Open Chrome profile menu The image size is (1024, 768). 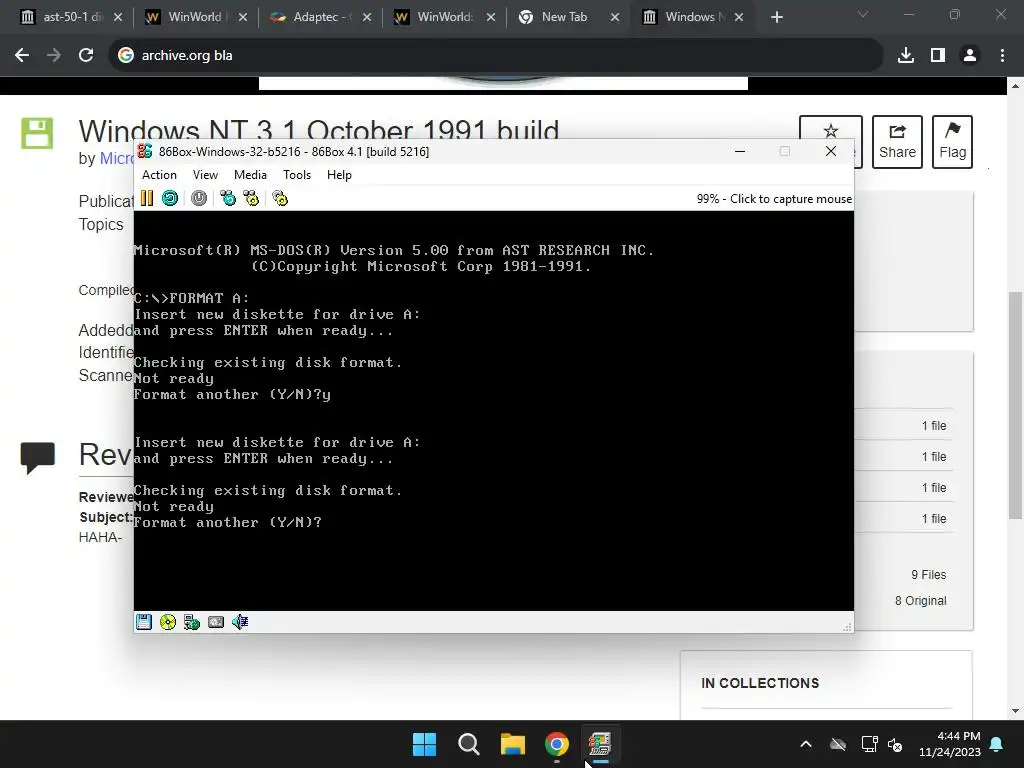click(x=970, y=56)
